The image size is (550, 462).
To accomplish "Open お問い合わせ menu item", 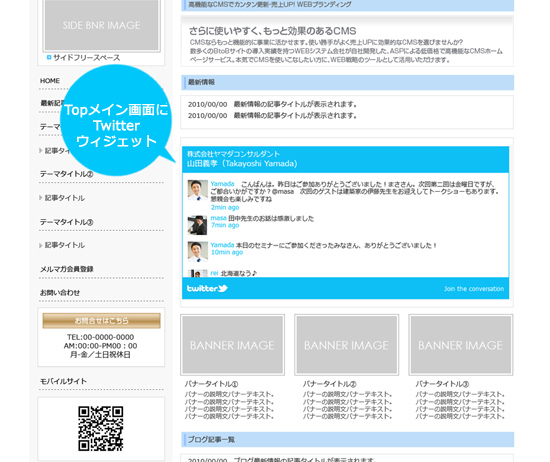I will click(x=60, y=293).
